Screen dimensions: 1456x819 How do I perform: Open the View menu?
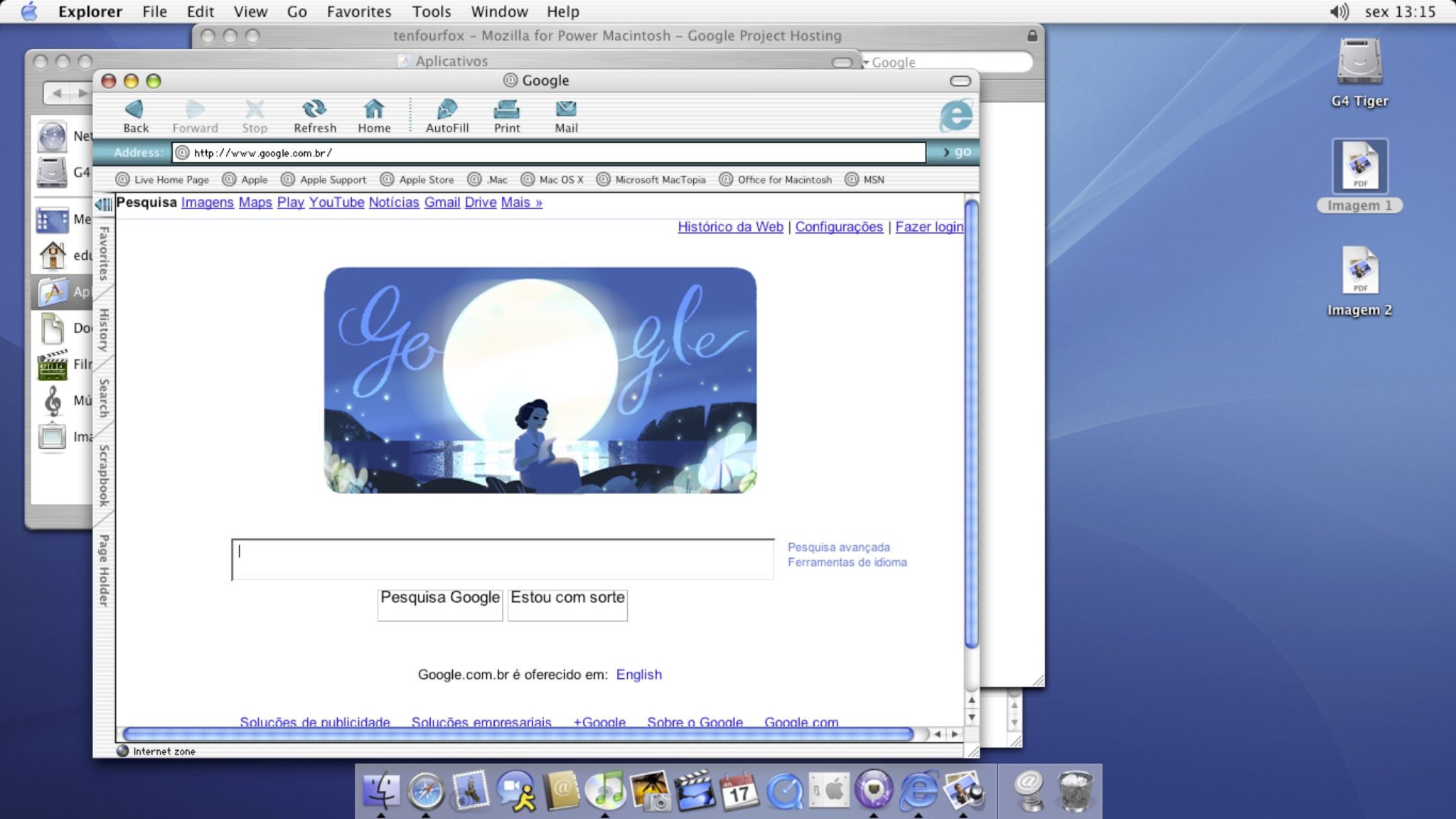(x=250, y=11)
